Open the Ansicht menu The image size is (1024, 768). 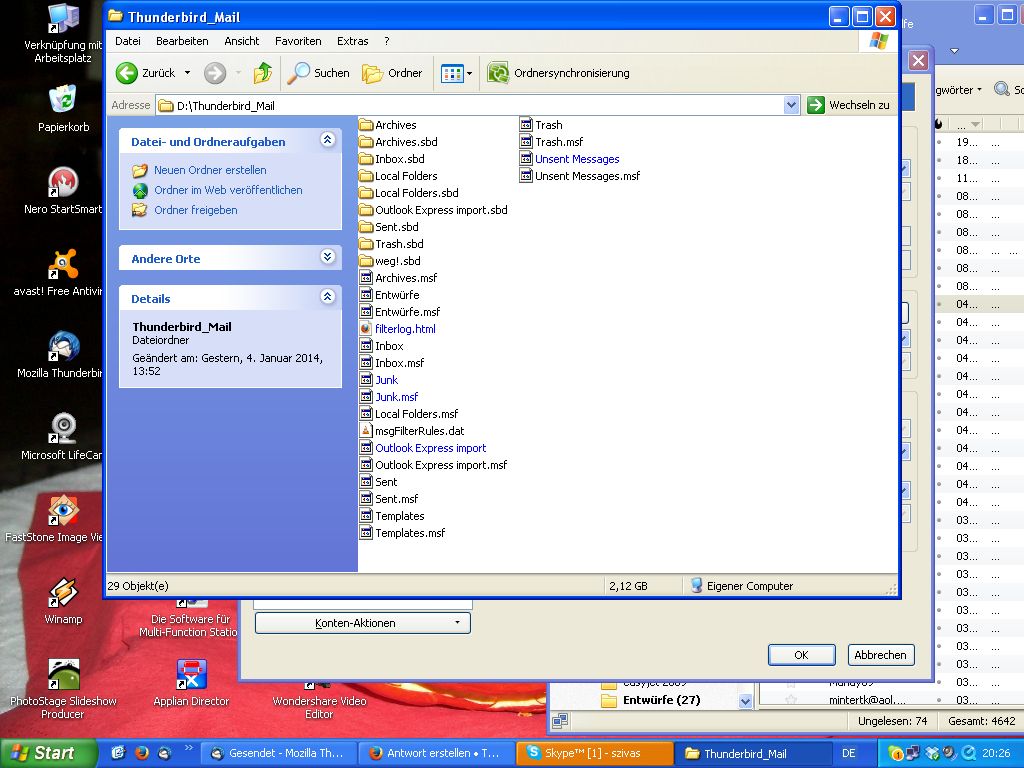(242, 41)
